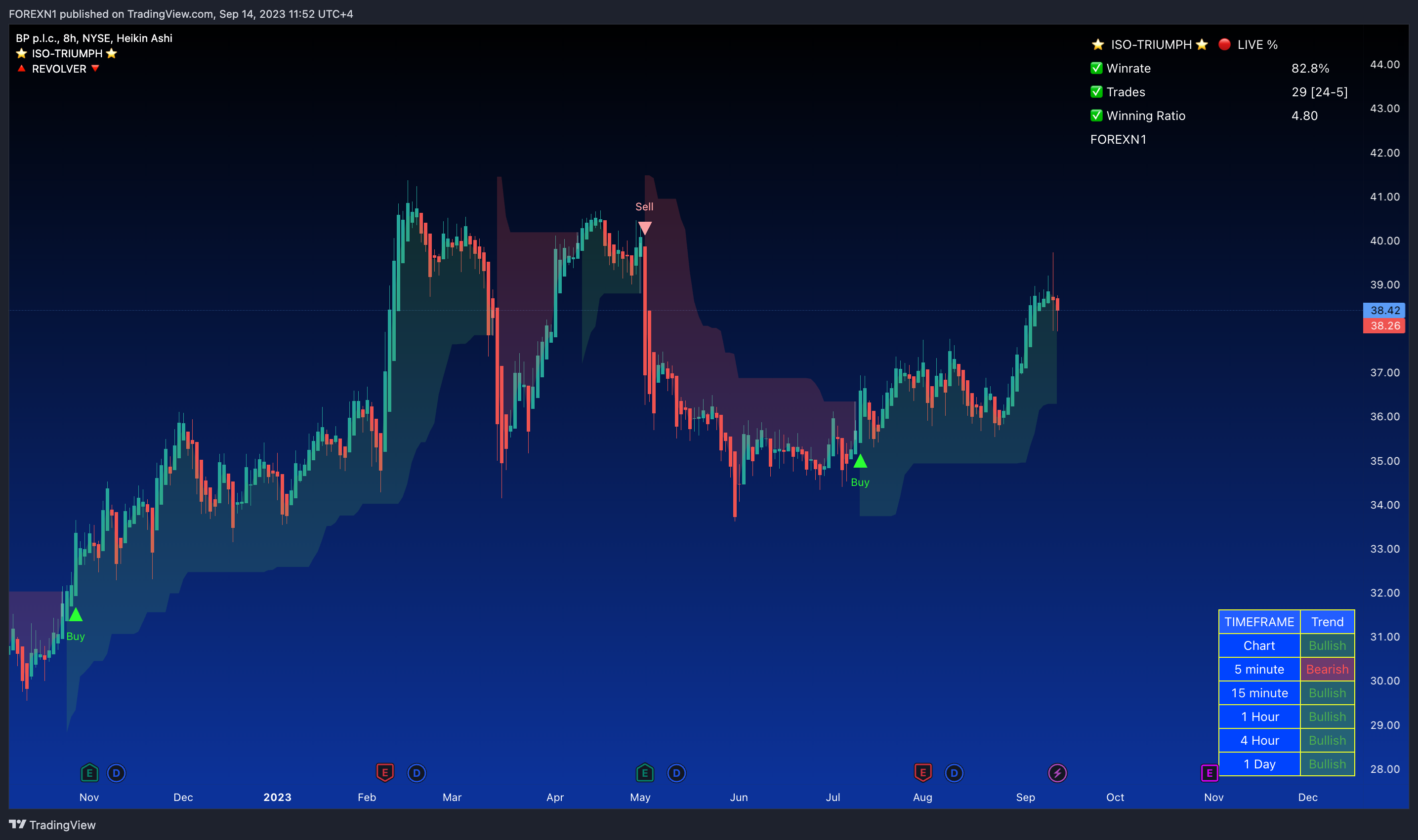Open the dividend D icon in mid-February
This screenshot has height=840, width=1418.
[416, 773]
